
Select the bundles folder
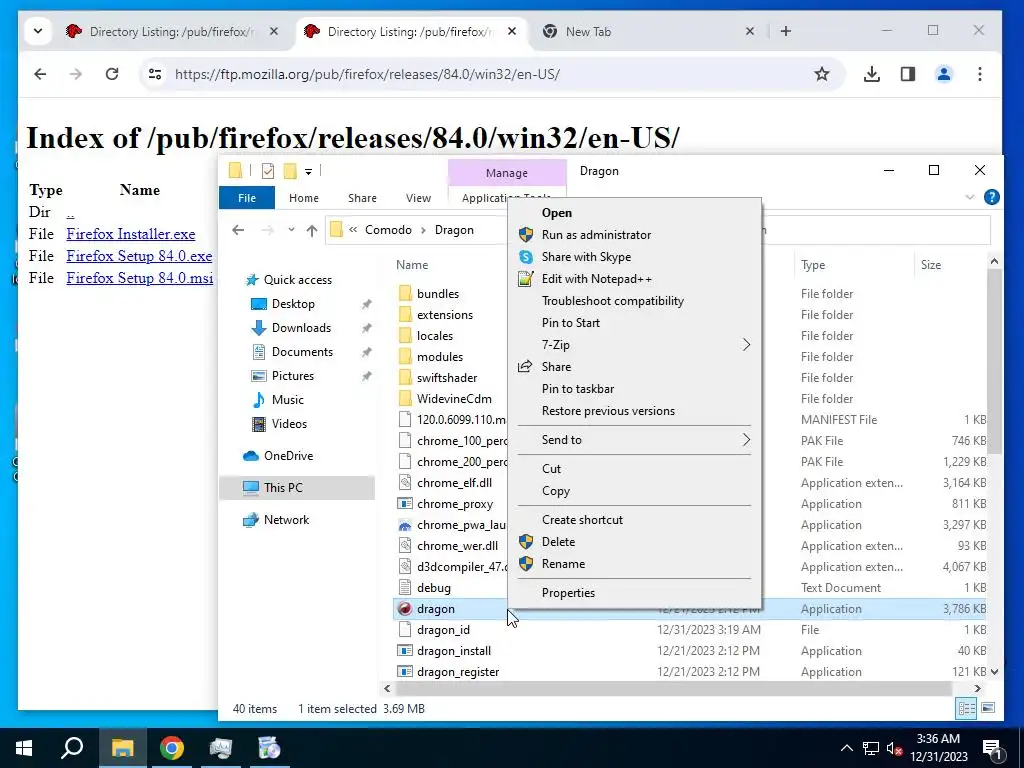tap(438, 294)
